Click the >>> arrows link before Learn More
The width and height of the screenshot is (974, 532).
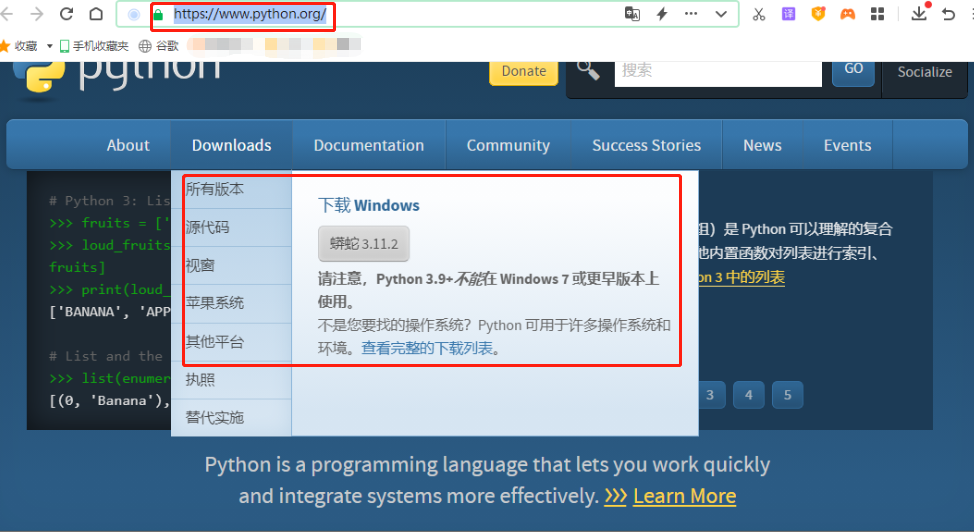click(x=616, y=496)
